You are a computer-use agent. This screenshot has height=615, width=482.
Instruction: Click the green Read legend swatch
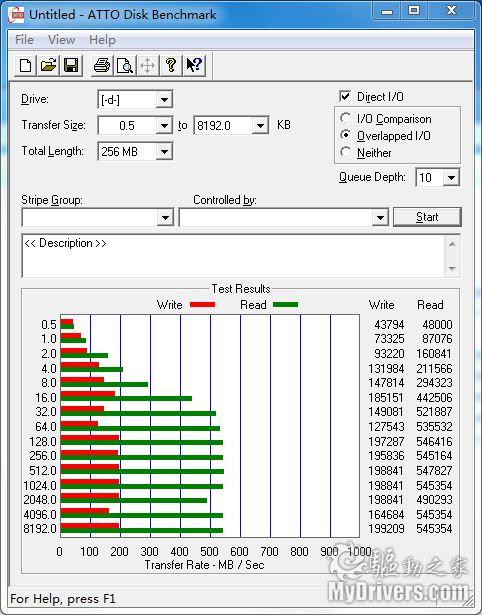point(286,304)
